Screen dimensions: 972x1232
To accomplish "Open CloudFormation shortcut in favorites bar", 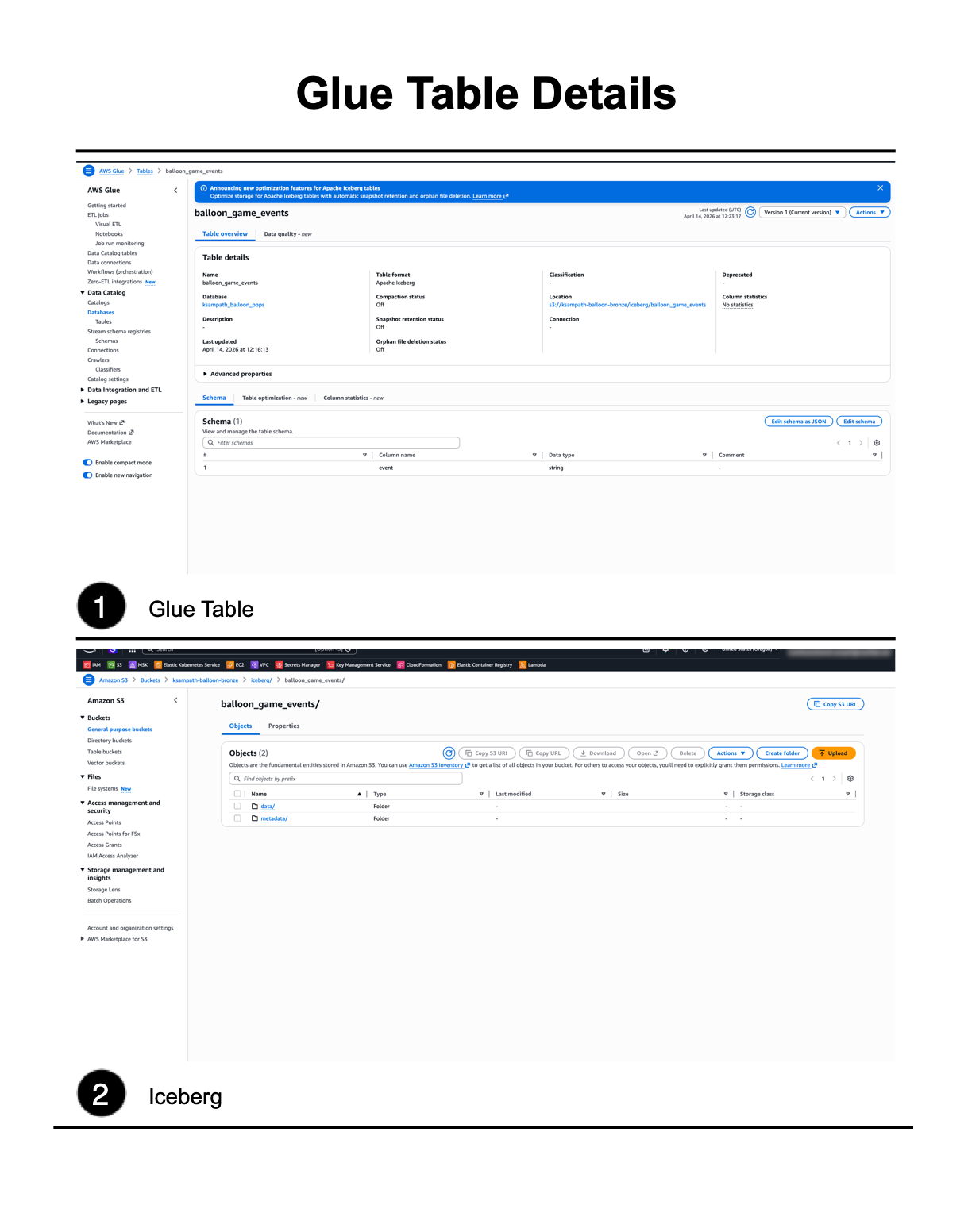I will (419, 665).
